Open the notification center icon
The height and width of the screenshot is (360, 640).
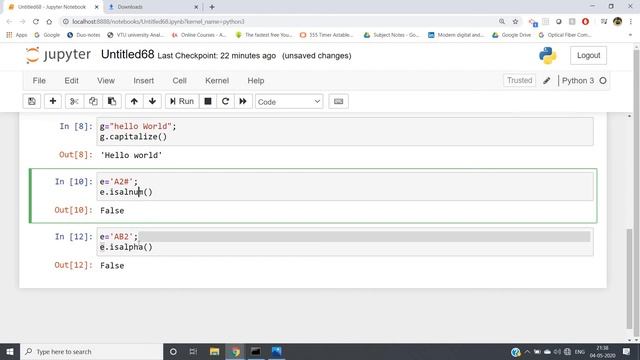click(627, 351)
